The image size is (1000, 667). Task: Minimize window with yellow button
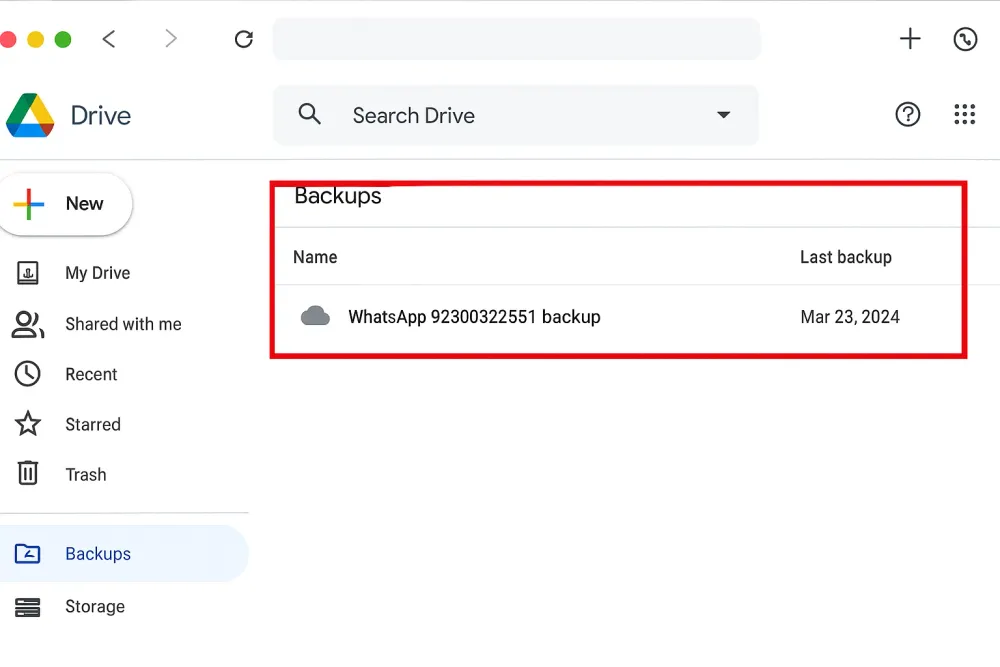tap(36, 40)
